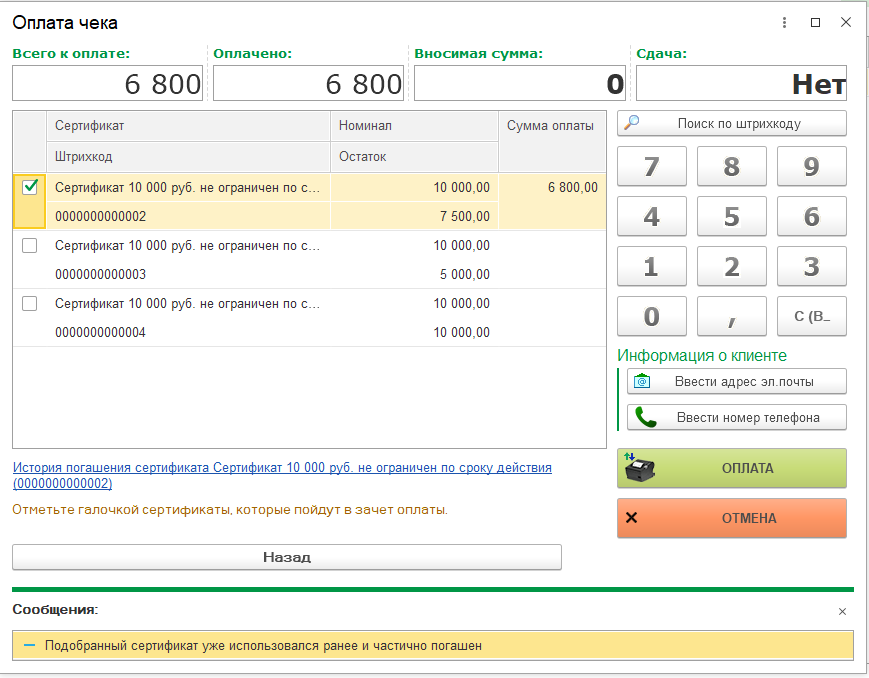Screen dimensions: 869x678
Task: Tap keypad digit 7
Action: point(652,166)
